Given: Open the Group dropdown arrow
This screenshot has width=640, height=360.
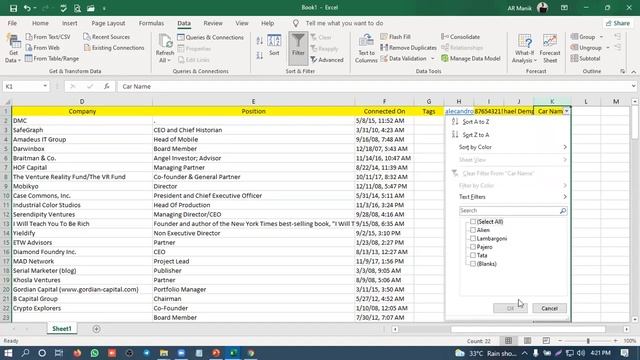Looking at the screenshot, I should (x=601, y=37).
